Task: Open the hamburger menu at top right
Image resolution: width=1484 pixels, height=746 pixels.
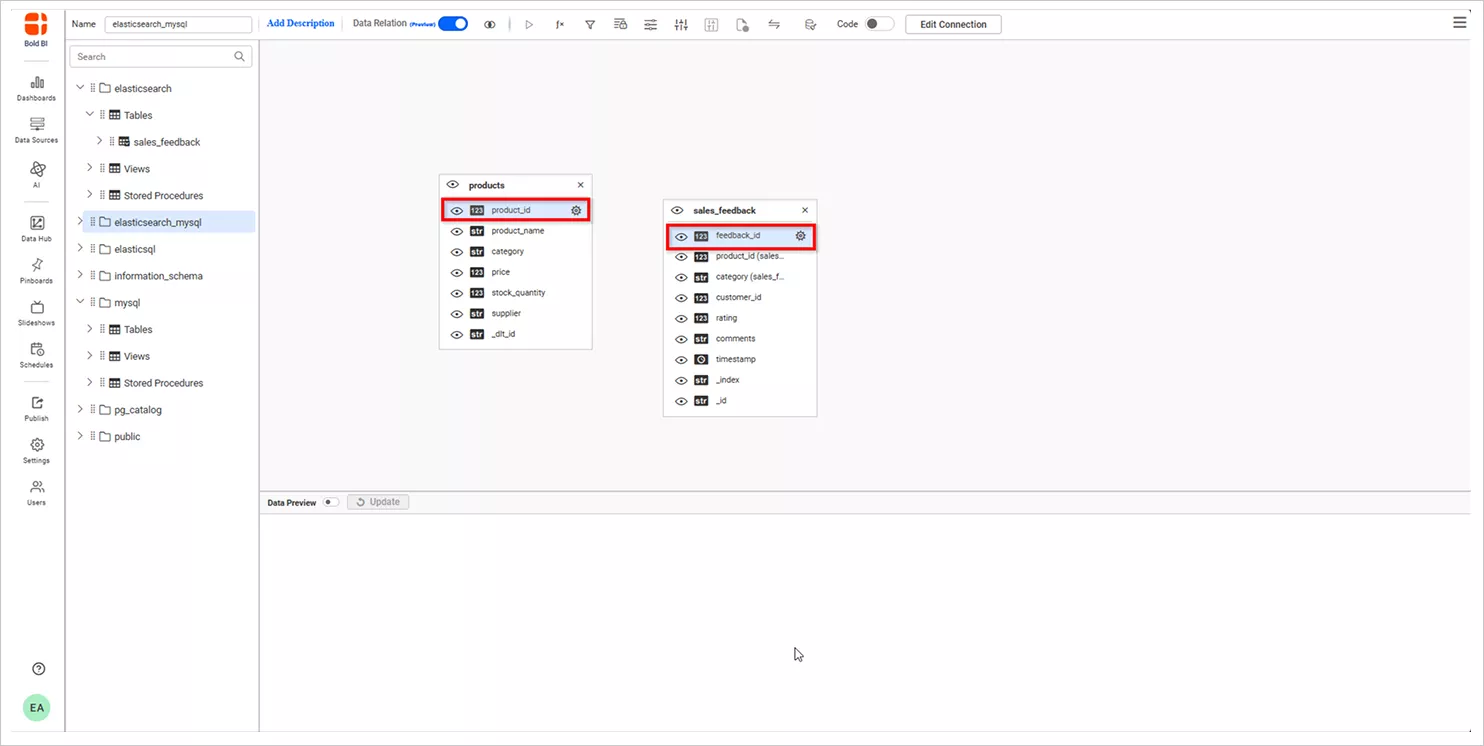Action: (x=1460, y=23)
